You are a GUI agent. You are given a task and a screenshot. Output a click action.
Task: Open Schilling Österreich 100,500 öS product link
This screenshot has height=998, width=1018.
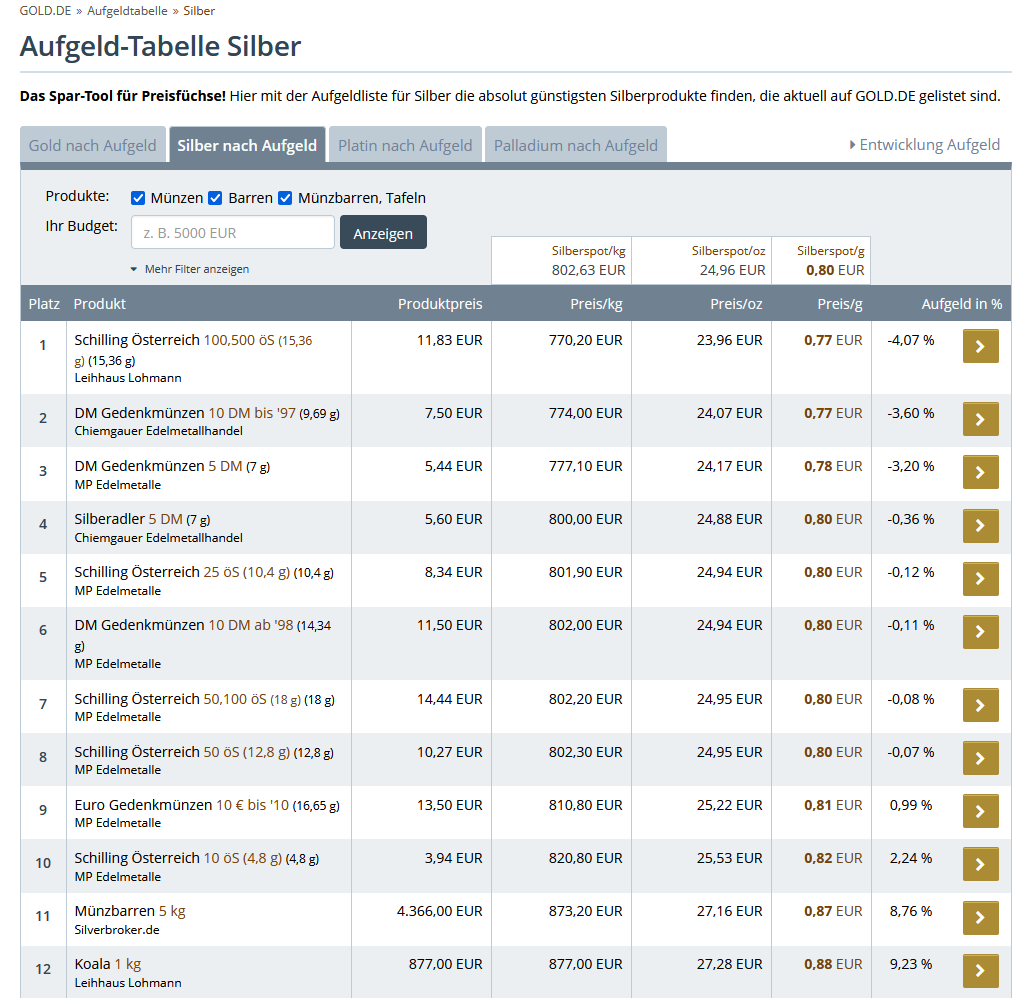pyautogui.click(x=193, y=349)
